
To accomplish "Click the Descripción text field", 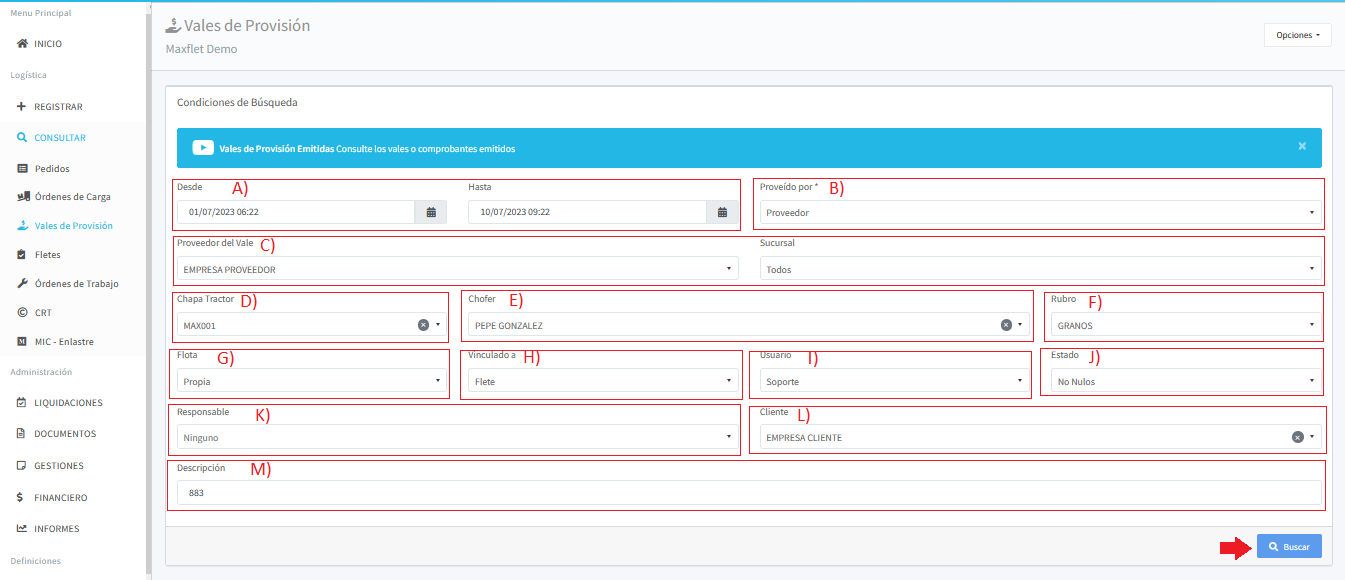I will tap(748, 493).
